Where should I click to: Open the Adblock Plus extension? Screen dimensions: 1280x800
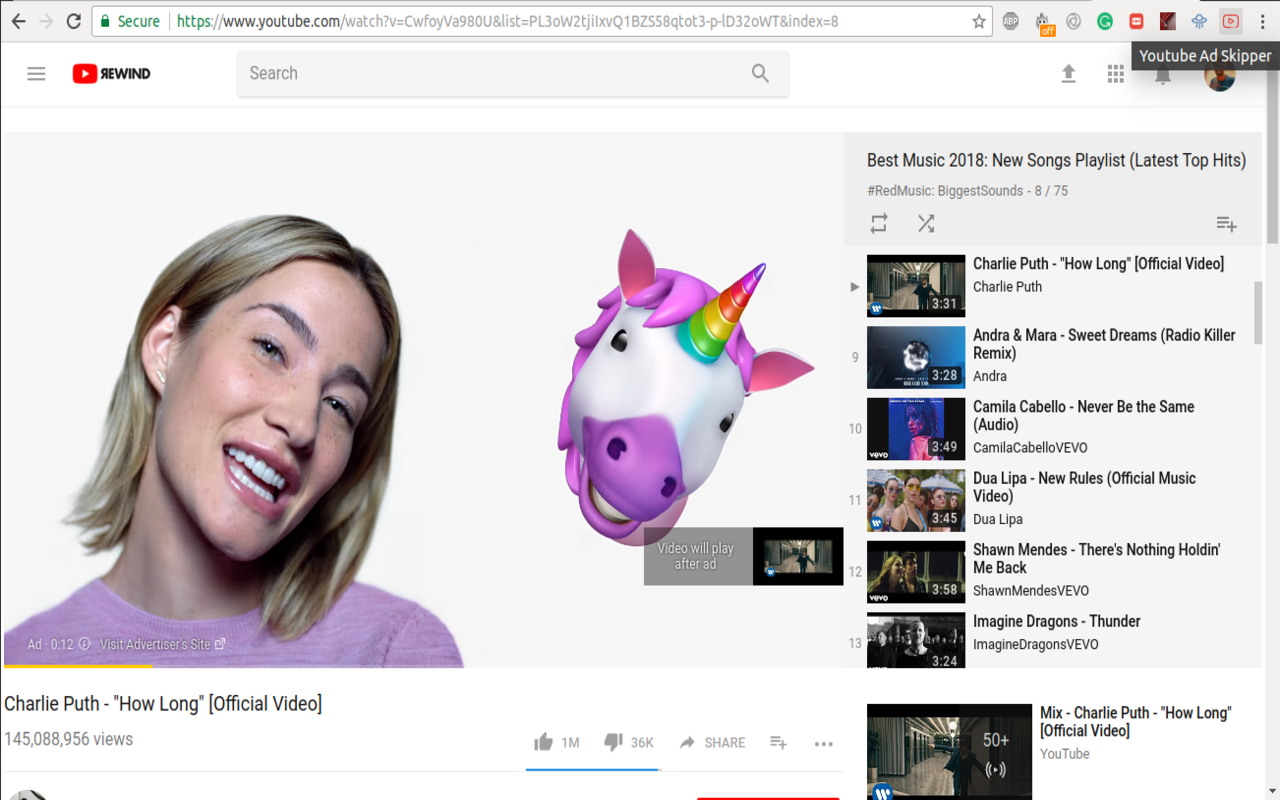coord(1008,20)
